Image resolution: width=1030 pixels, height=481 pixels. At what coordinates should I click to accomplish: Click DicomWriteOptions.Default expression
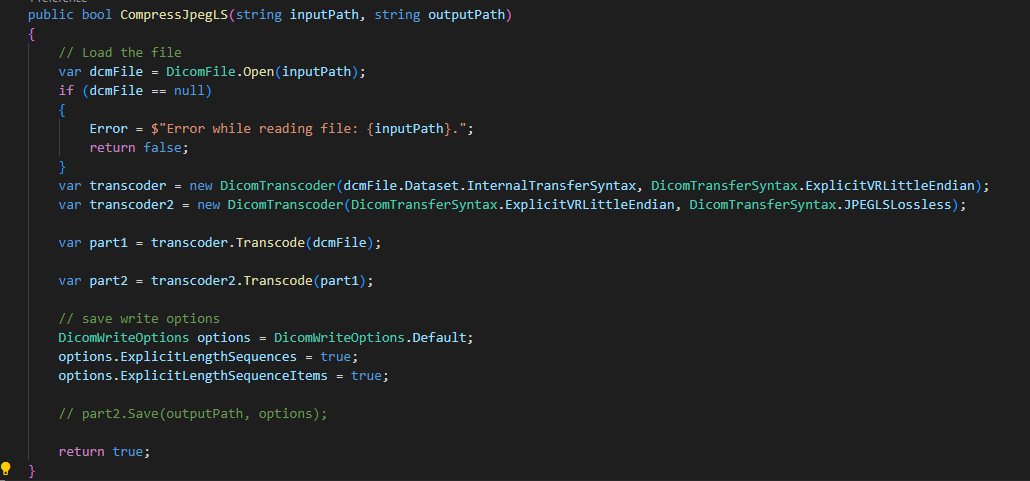tap(370, 338)
